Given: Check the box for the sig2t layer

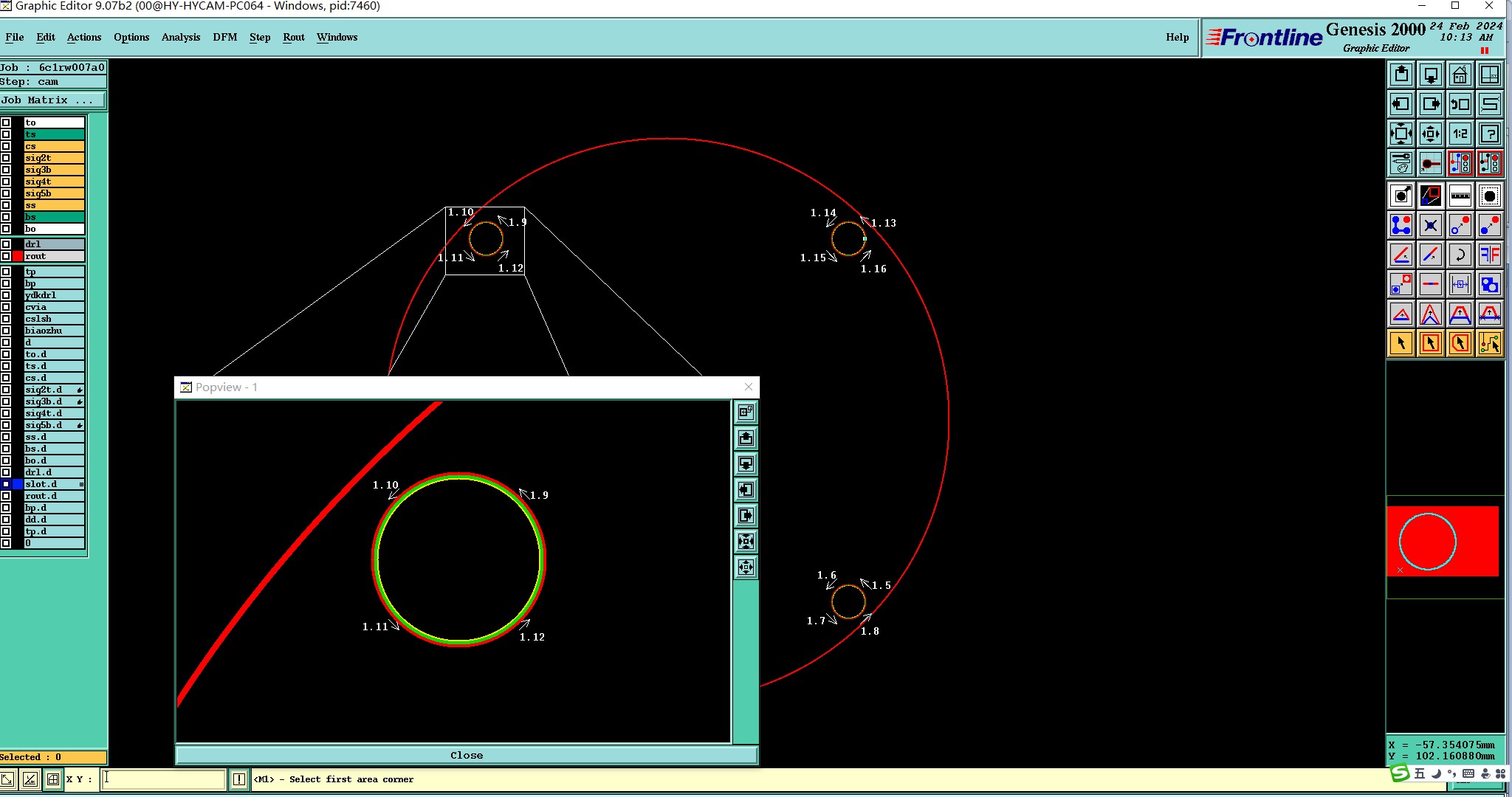Looking at the screenshot, I should point(6,158).
